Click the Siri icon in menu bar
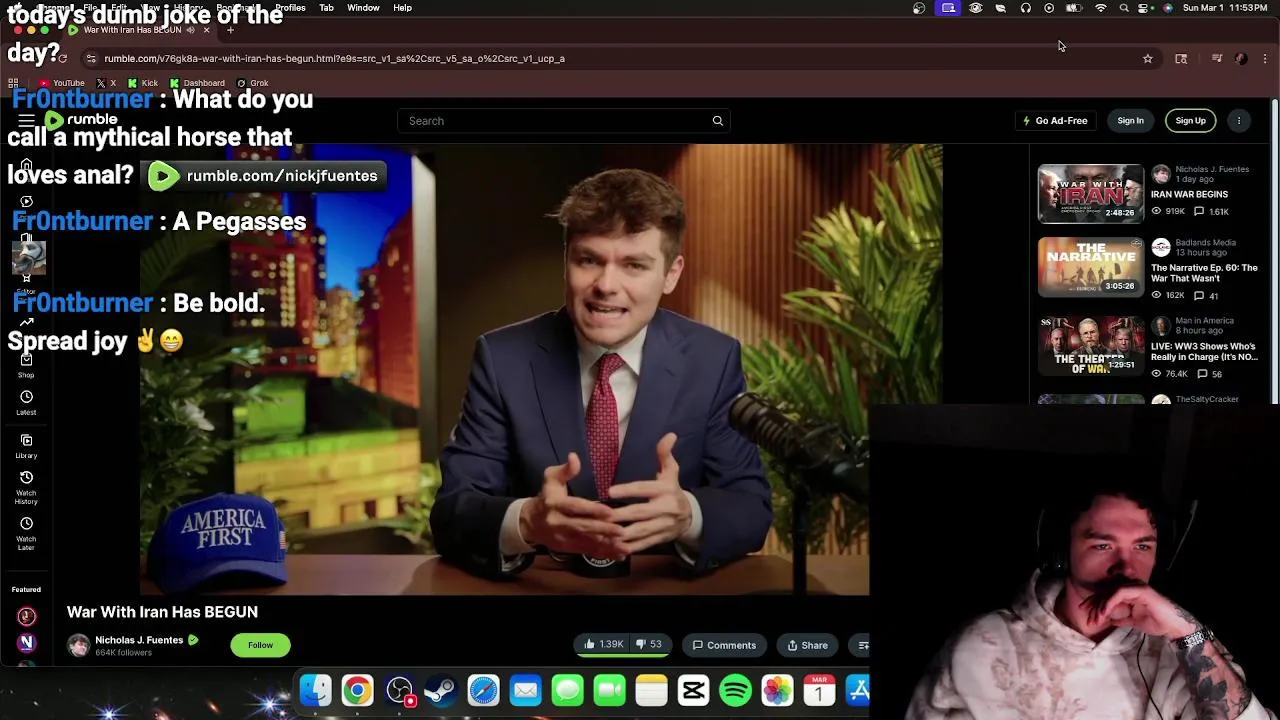 [1168, 8]
